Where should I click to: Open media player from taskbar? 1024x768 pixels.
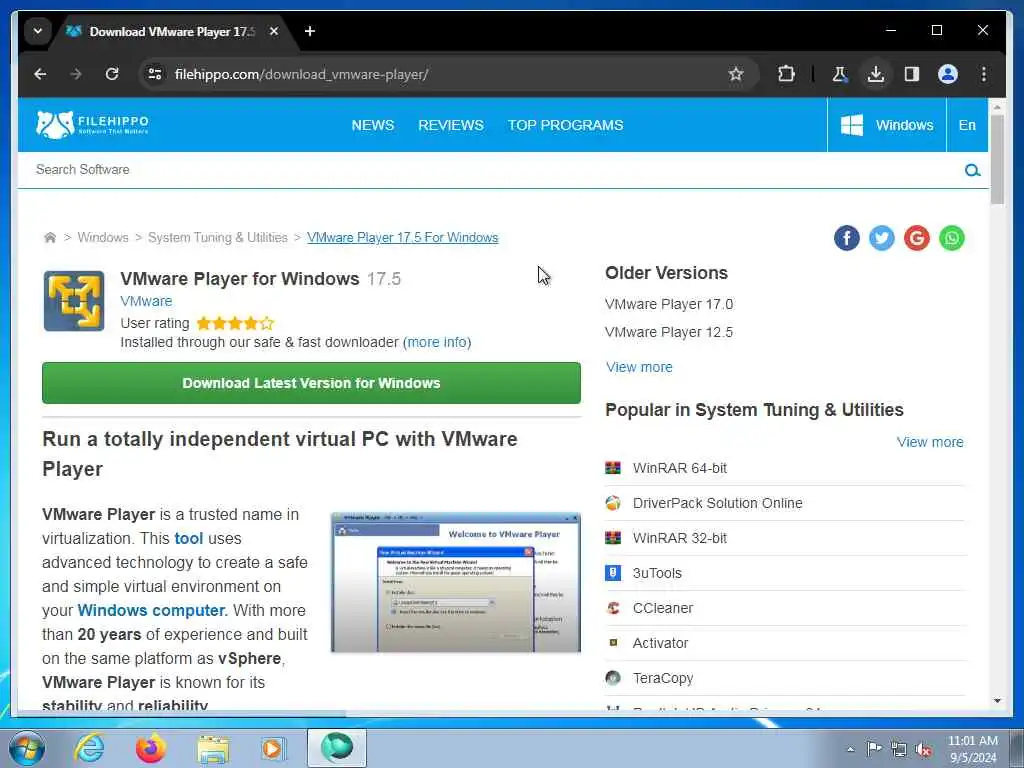(x=273, y=748)
